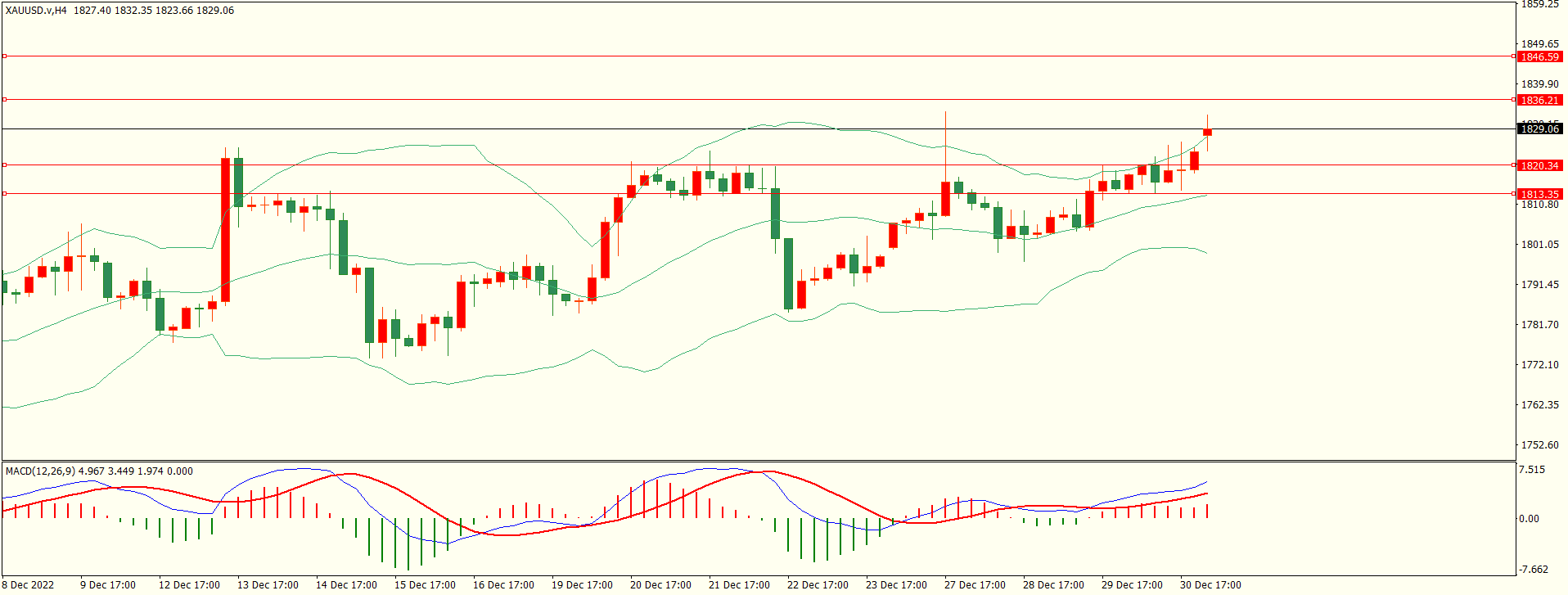
Task: Click left handle of 1813.35 horizontal line
Action: [4, 194]
